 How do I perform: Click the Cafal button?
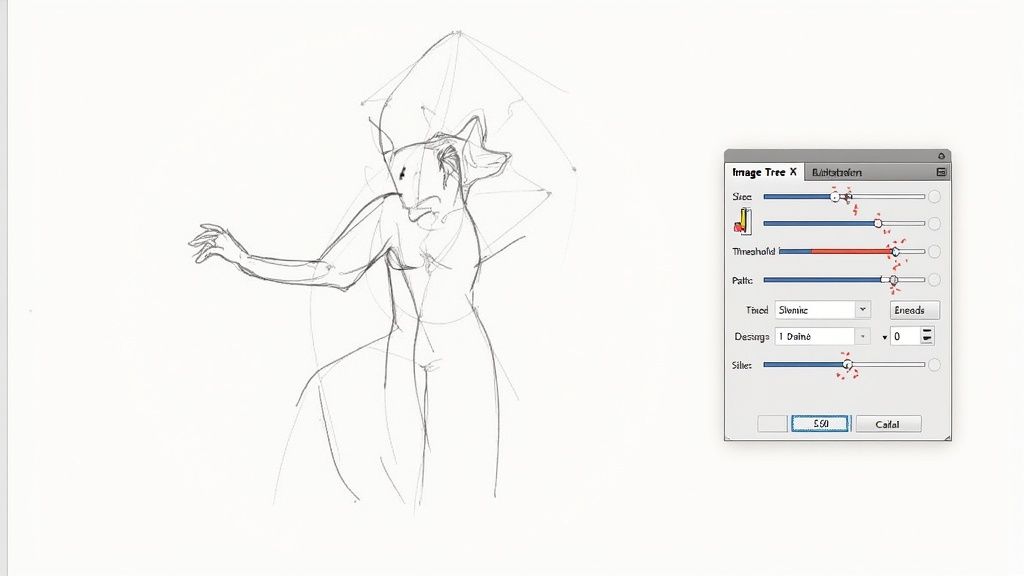pyautogui.click(x=888, y=424)
